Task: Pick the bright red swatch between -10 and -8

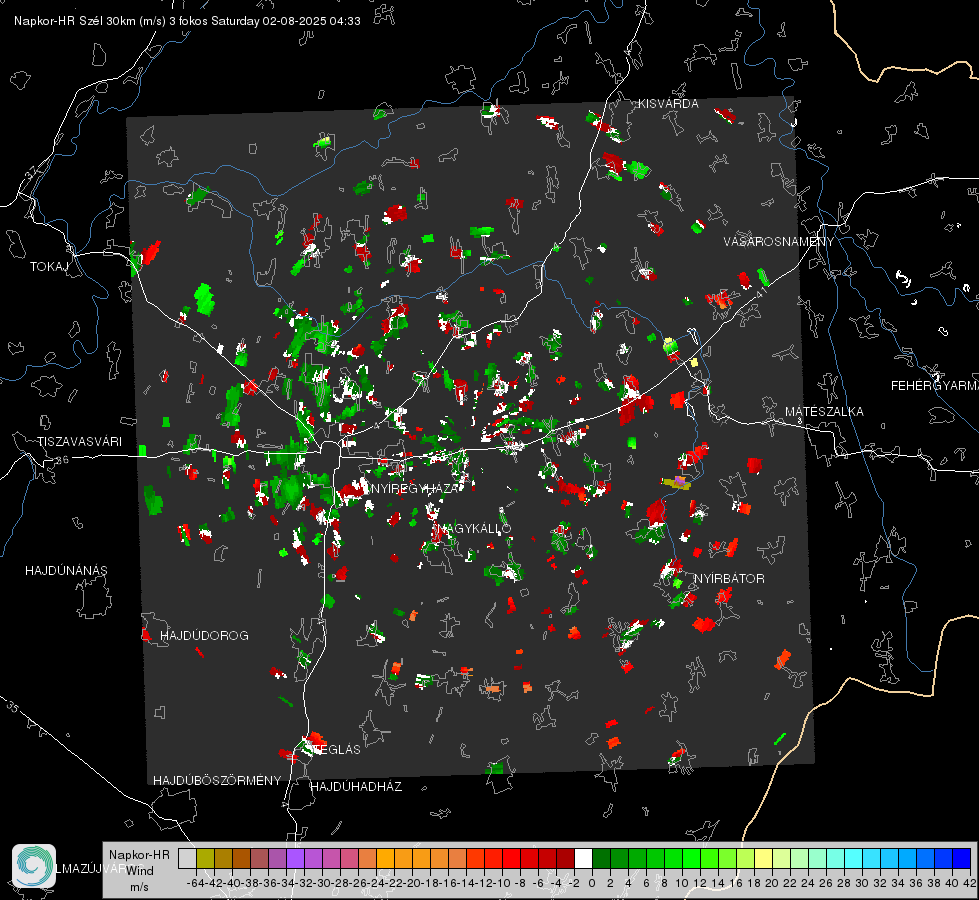Action: pyautogui.click(x=511, y=858)
